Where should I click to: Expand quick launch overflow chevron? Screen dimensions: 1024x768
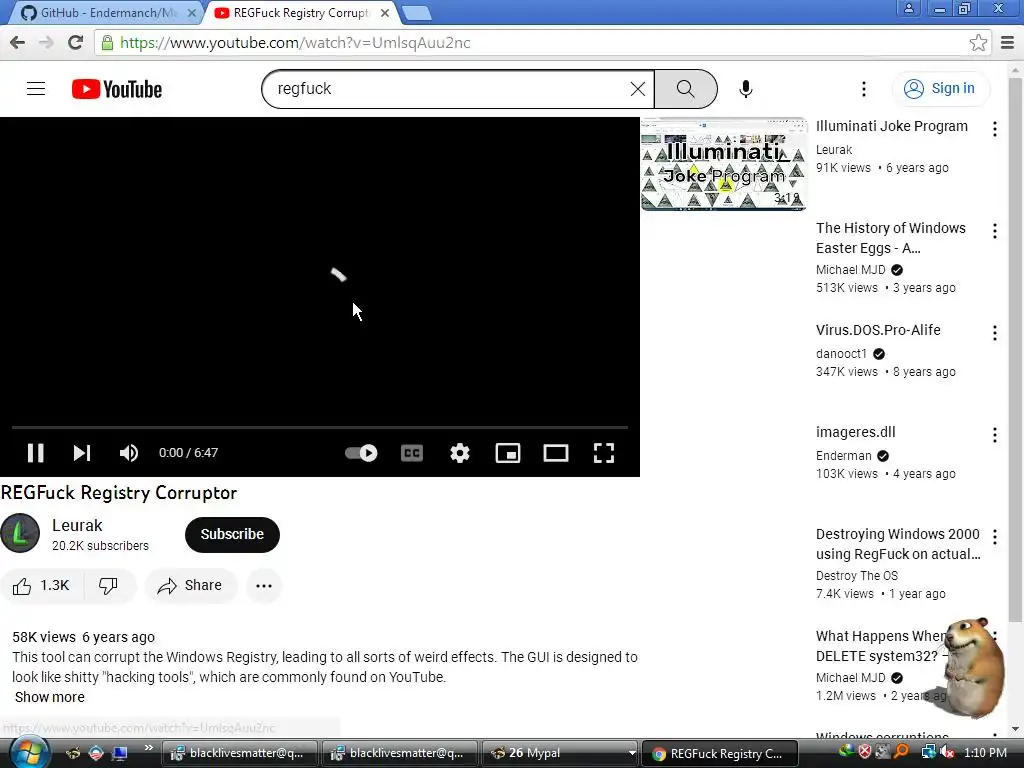point(148,748)
